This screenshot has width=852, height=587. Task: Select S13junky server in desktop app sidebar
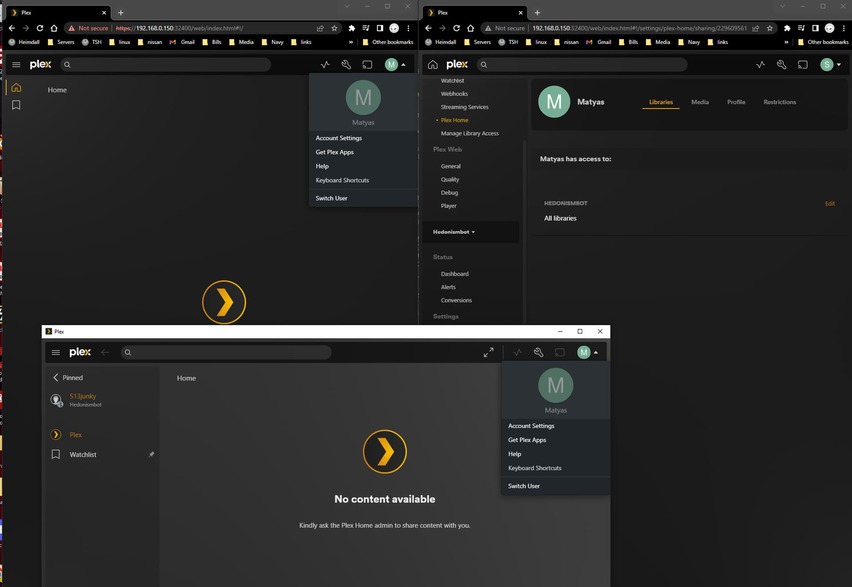pos(83,399)
